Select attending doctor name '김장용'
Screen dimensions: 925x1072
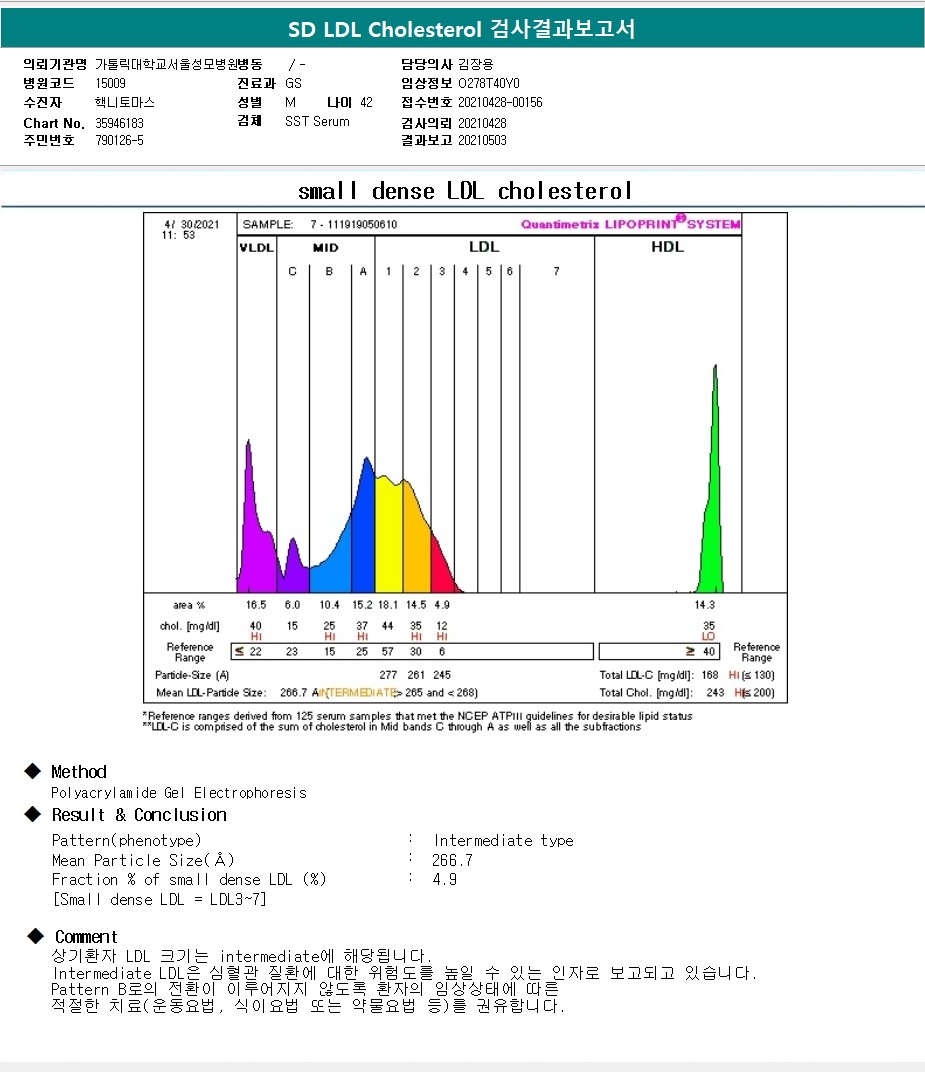click(475, 64)
